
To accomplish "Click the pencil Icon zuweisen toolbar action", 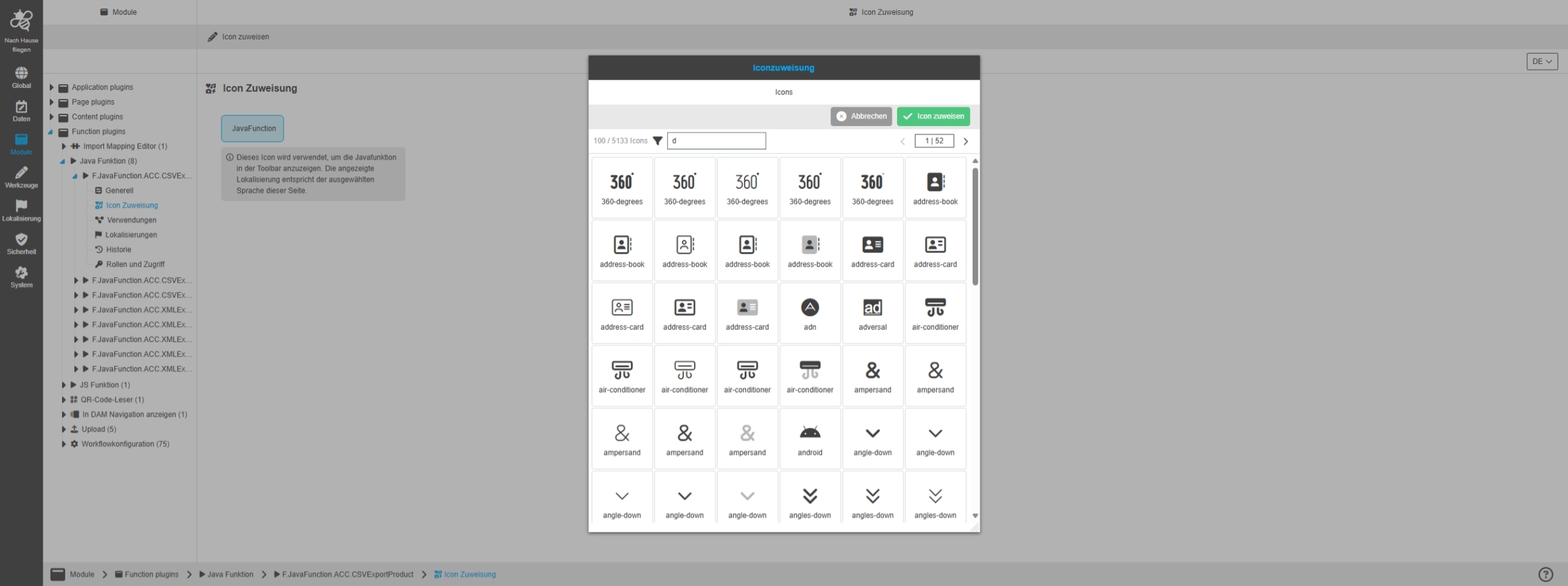I will [238, 37].
